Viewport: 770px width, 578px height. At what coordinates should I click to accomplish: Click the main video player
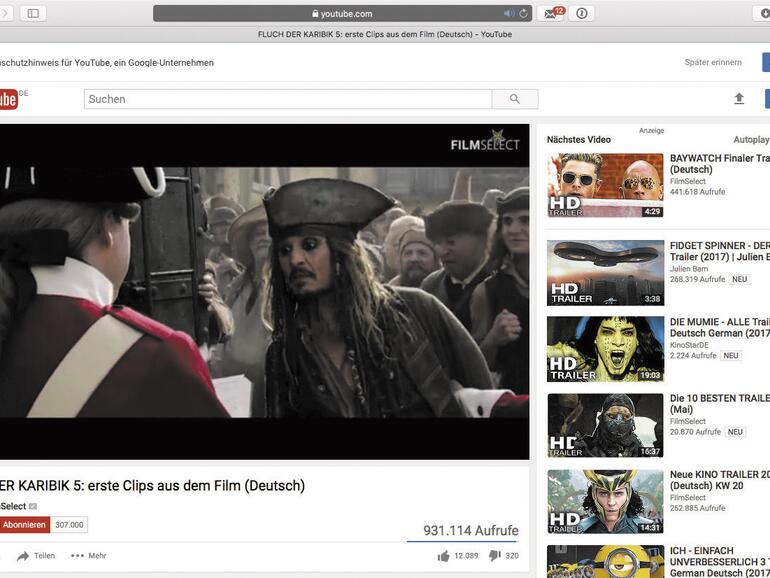[x=264, y=292]
